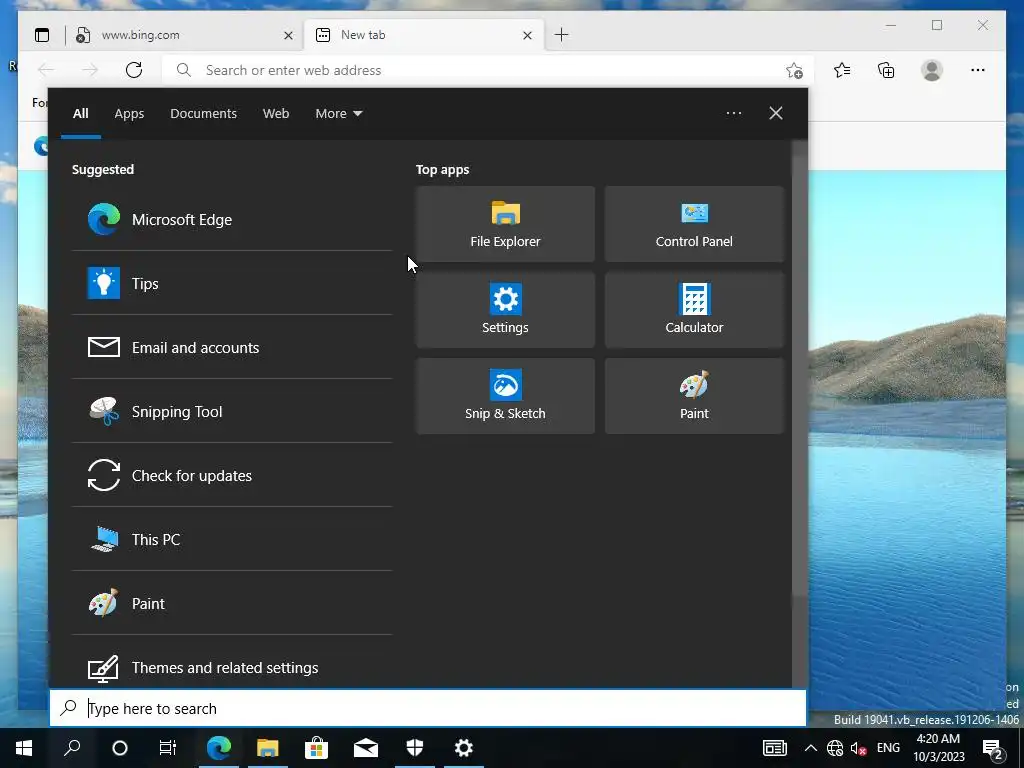This screenshot has height=768, width=1024.
Task: Open Settings from the taskbar
Action: click(x=464, y=748)
